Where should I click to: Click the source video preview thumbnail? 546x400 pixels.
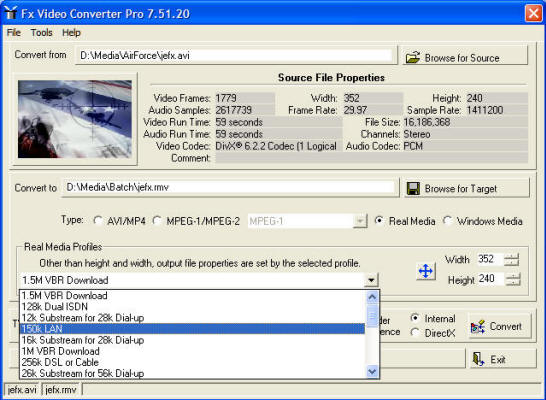[75, 119]
